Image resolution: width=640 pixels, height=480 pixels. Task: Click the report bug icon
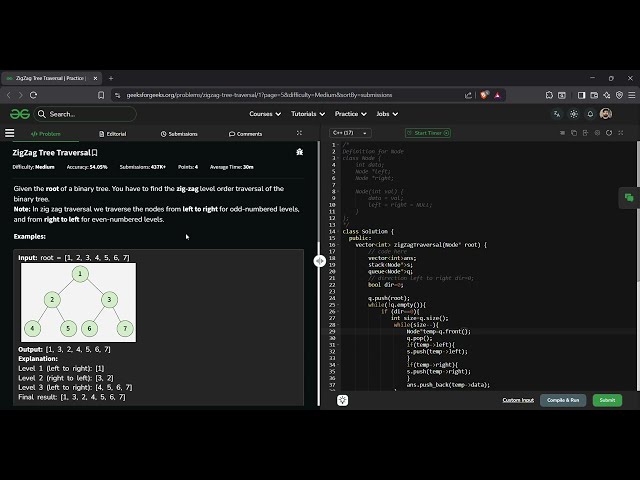[300, 152]
